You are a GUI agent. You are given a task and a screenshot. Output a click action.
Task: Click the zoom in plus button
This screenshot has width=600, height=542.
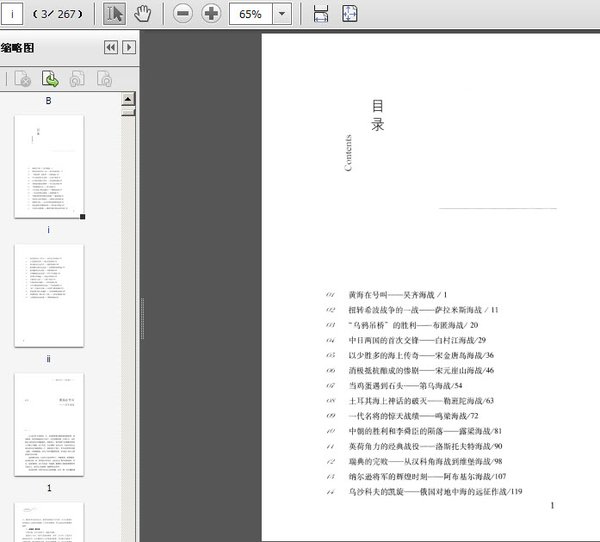211,14
